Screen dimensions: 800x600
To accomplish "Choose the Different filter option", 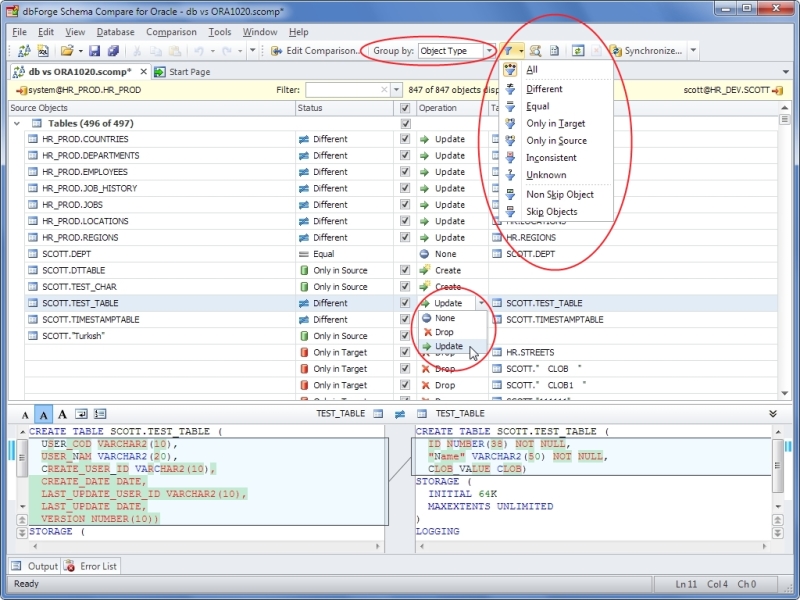I will coord(557,89).
